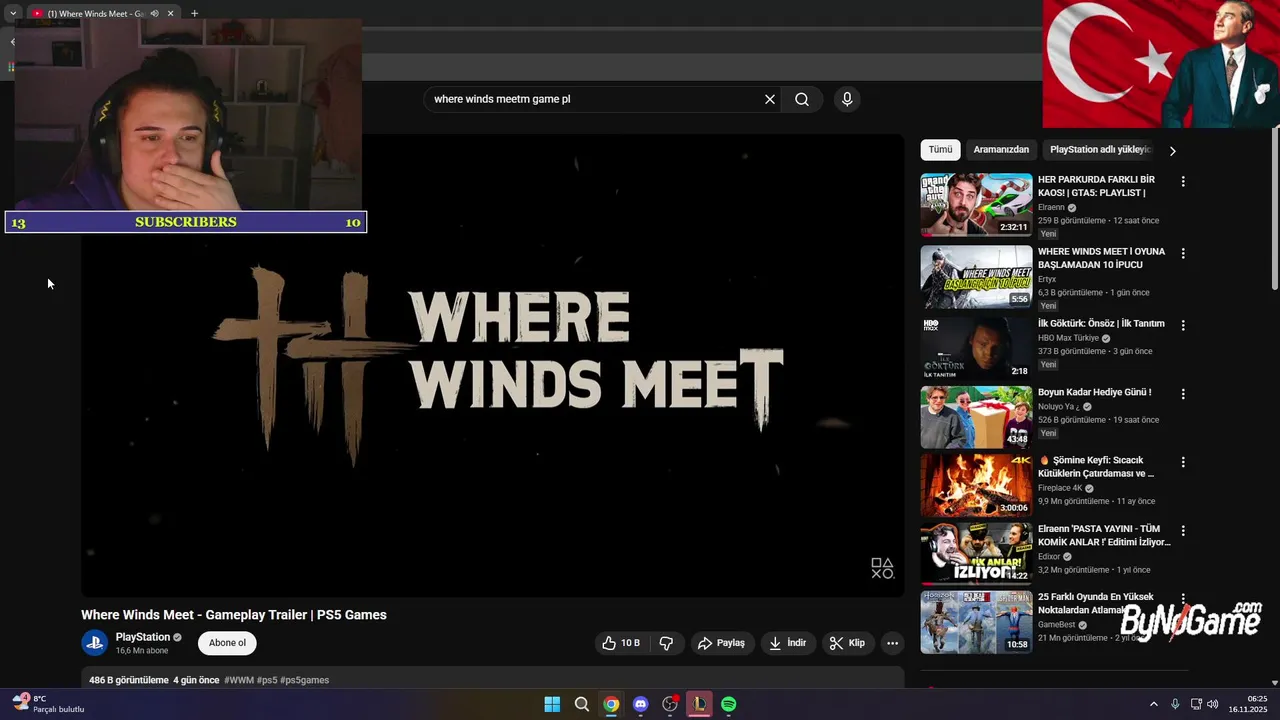Screen dimensions: 1280x720
Task: Mute the tab via speaker icon
Action: tap(154, 14)
